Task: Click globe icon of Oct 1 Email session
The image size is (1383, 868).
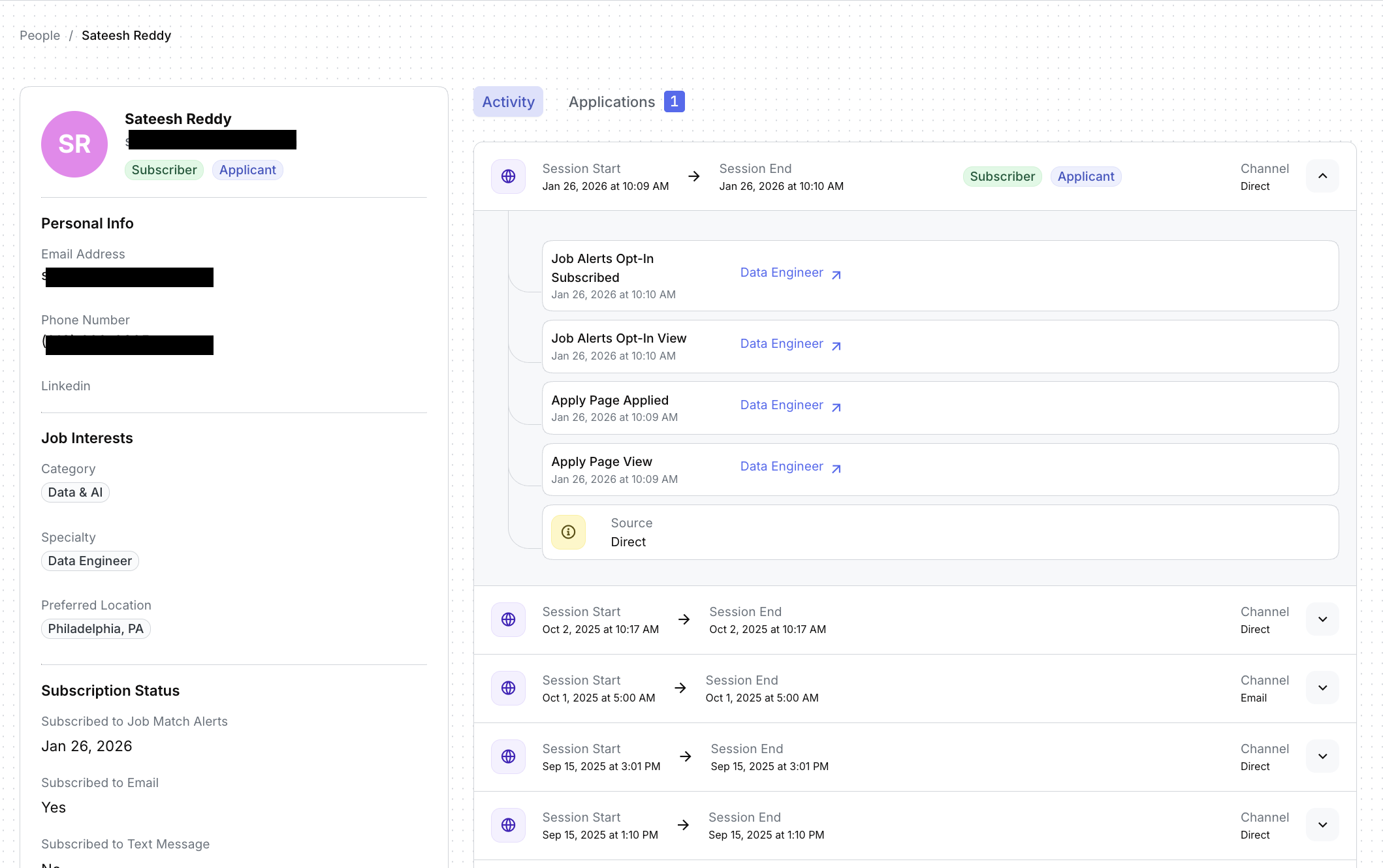Action: tap(508, 688)
